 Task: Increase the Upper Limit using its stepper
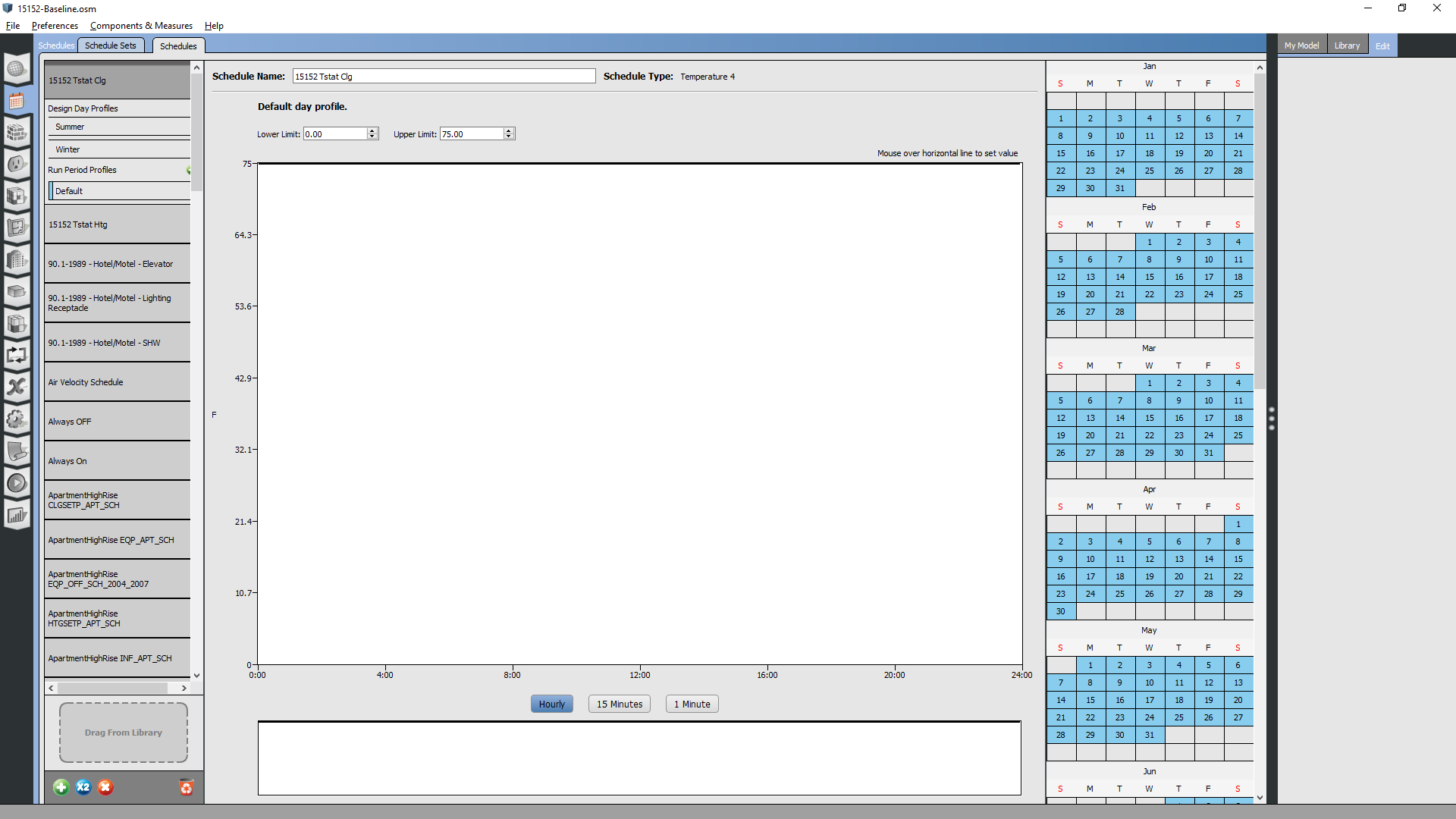(509, 130)
